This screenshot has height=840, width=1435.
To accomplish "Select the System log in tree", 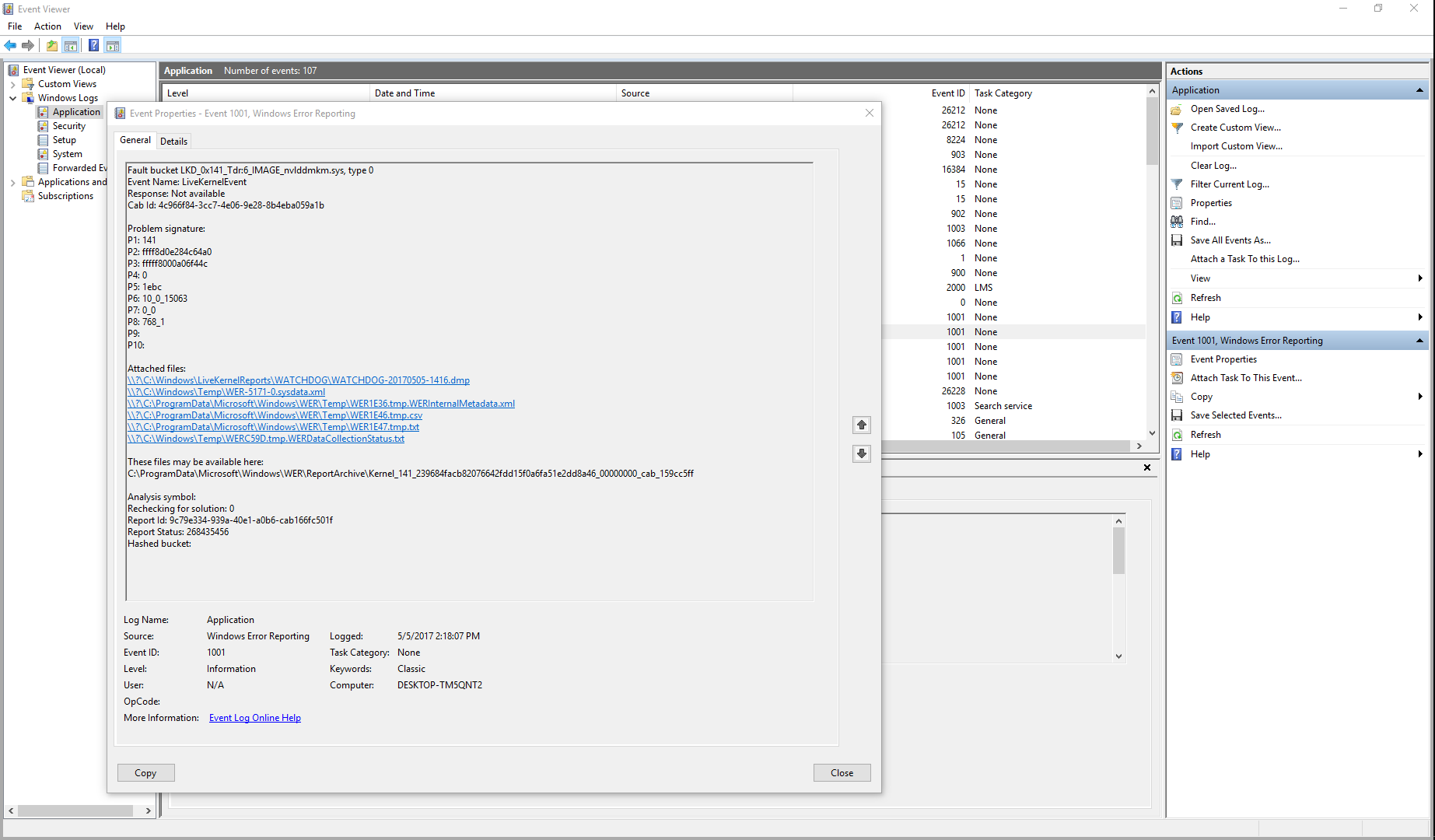I will [68, 154].
